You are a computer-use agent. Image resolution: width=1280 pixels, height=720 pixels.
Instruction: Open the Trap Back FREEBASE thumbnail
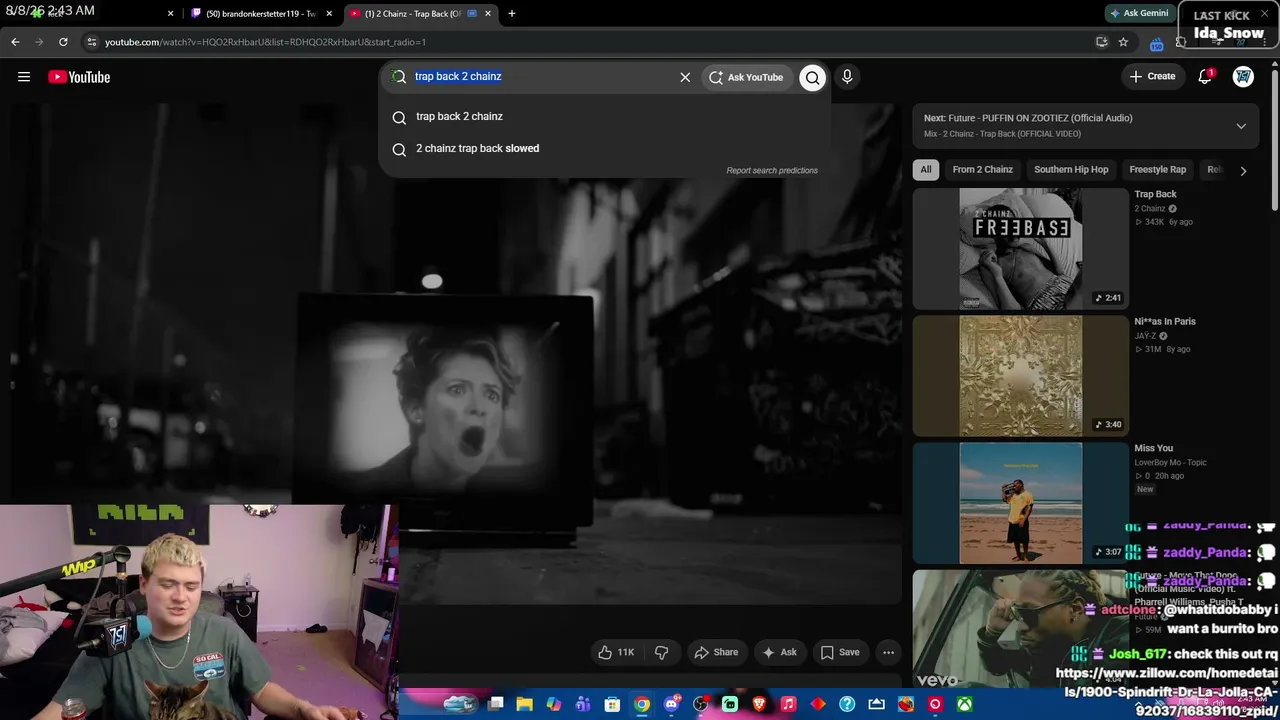coord(1020,249)
